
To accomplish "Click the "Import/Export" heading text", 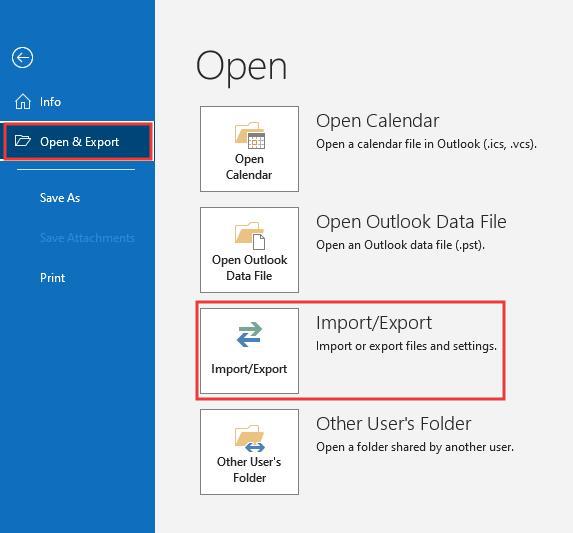I will 374,323.
